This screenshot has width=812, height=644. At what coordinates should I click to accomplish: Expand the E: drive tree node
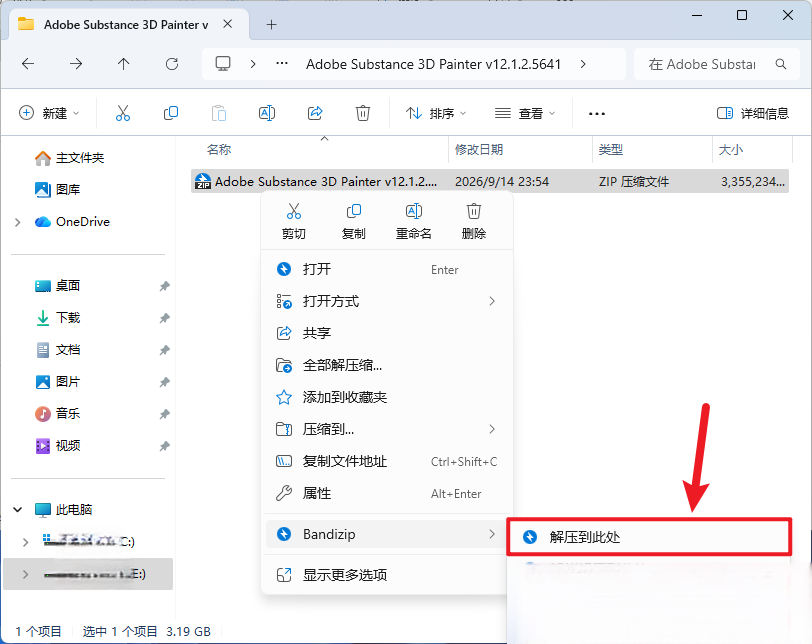tap(25, 574)
